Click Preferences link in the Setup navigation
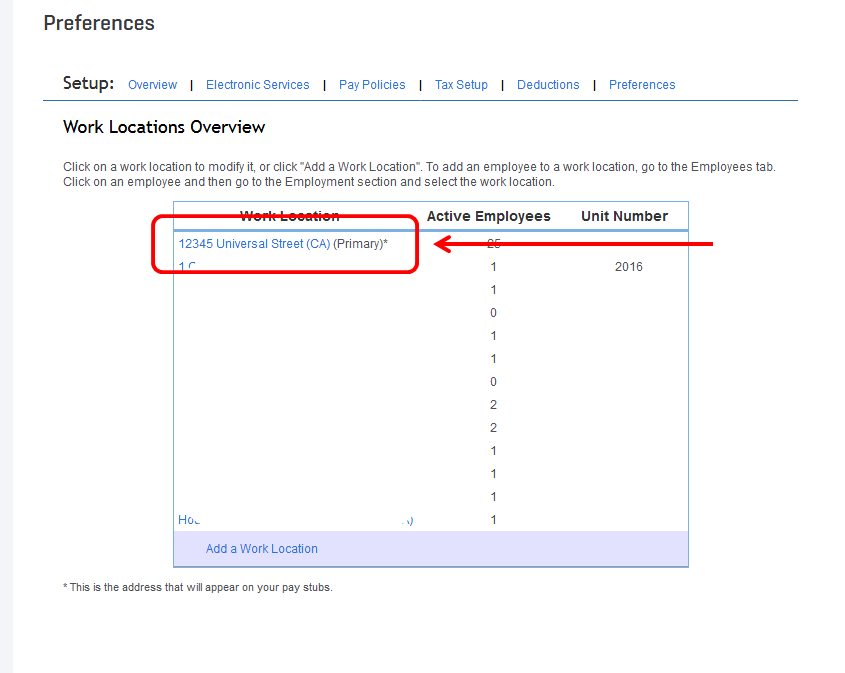The width and height of the screenshot is (845, 673). (x=642, y=85)
